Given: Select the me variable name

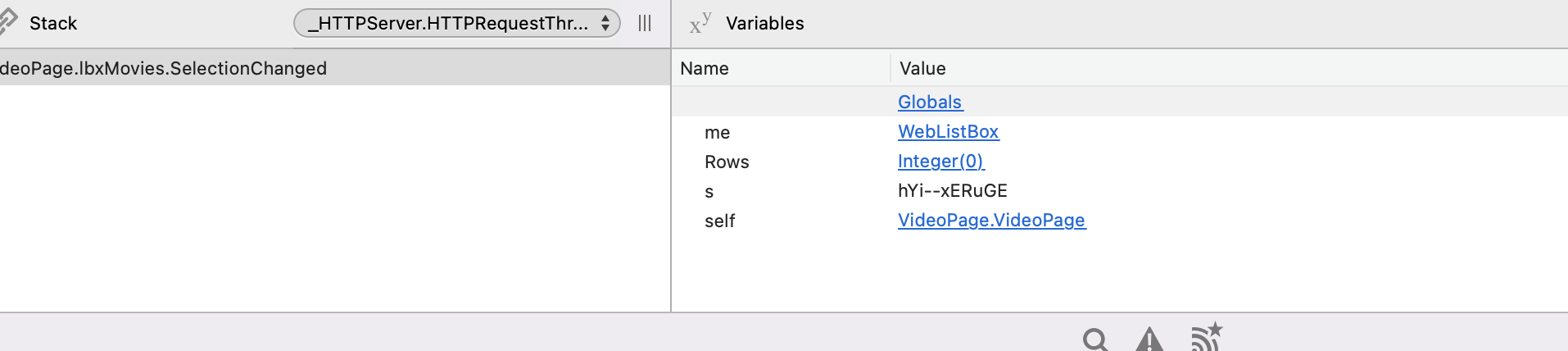Looking at the screenshot, I should [x=717, y=132].
